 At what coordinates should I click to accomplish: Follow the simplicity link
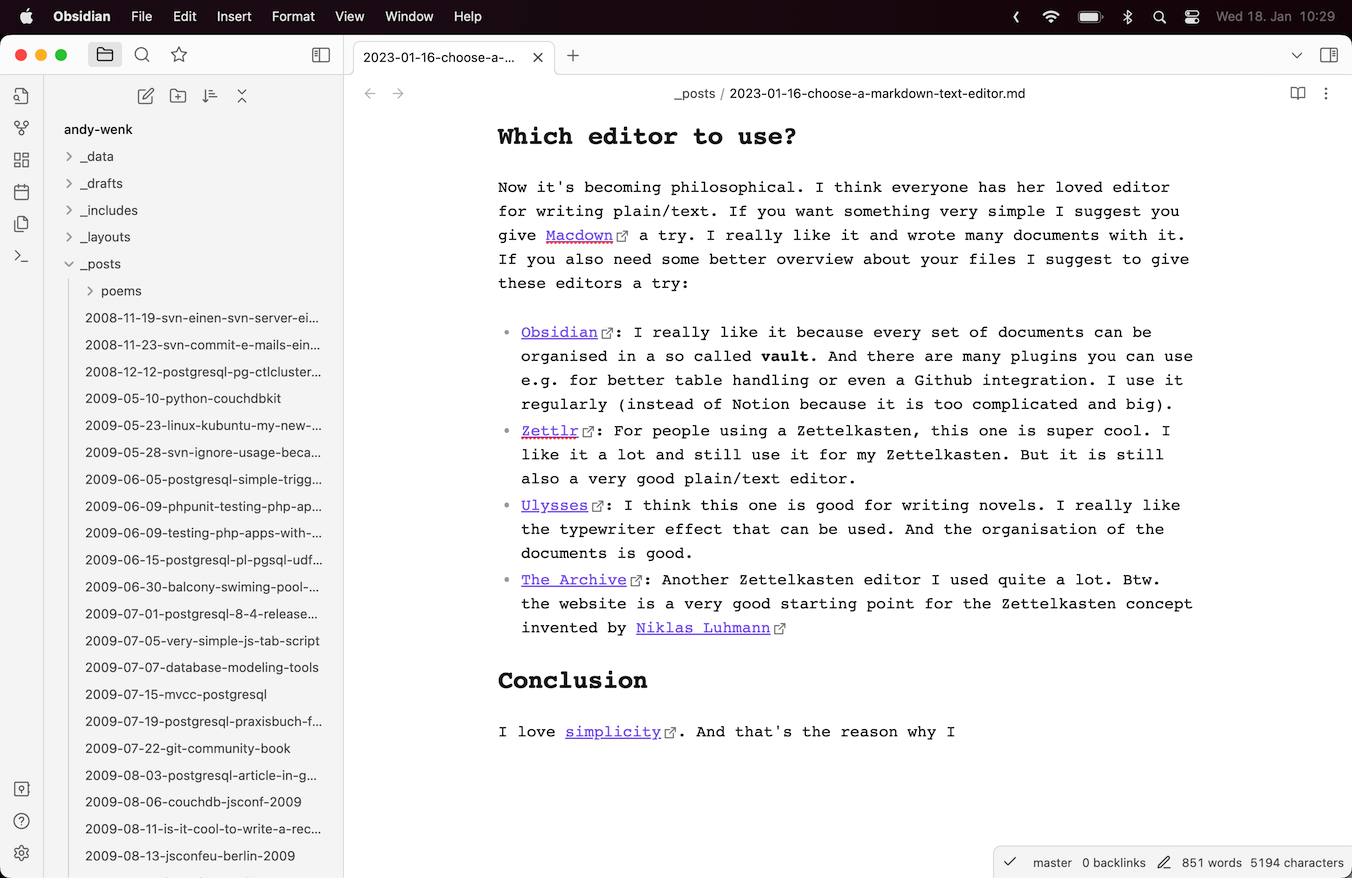(613, 732)
